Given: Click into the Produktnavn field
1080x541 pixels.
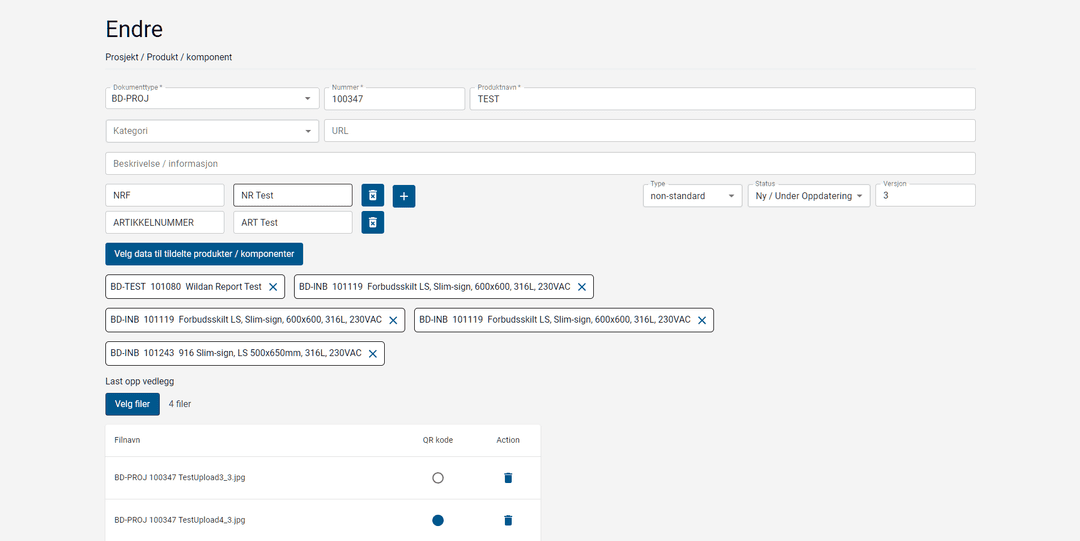Looking at the screenshot, I should click(722, 99).
